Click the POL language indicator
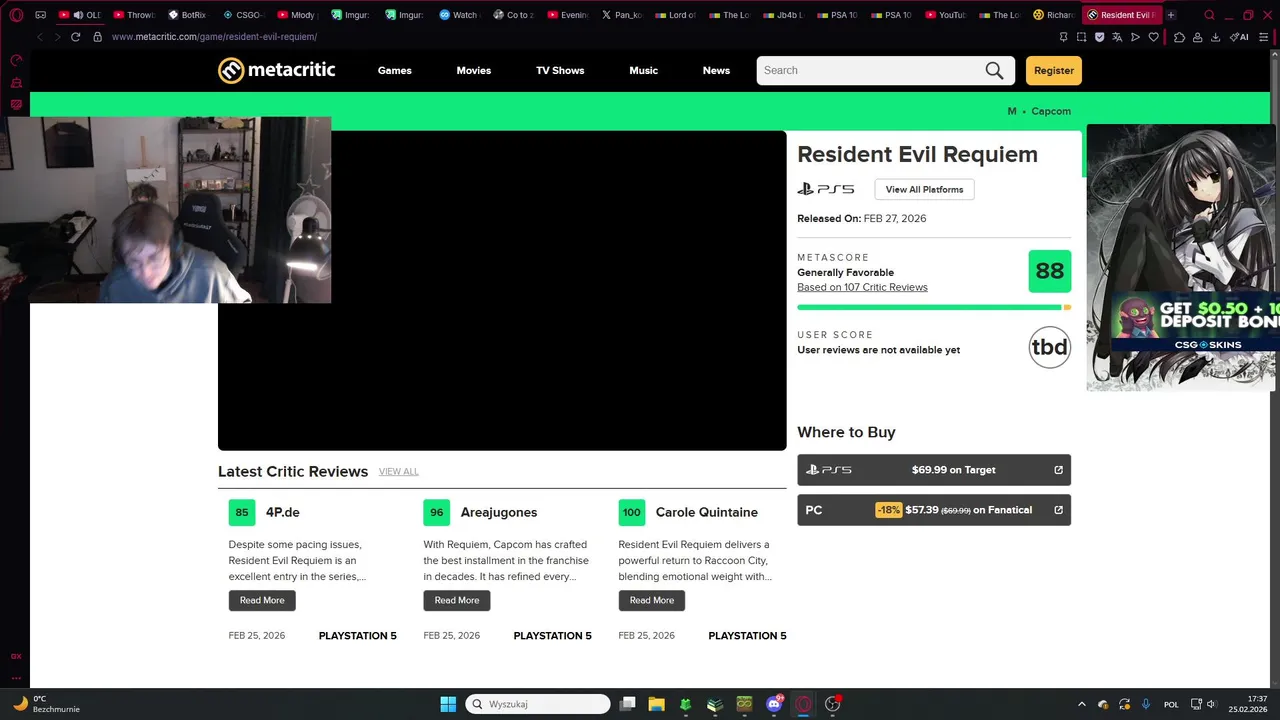The width and height of the screenshot is (1280, 720). [x=1171, y=704]
